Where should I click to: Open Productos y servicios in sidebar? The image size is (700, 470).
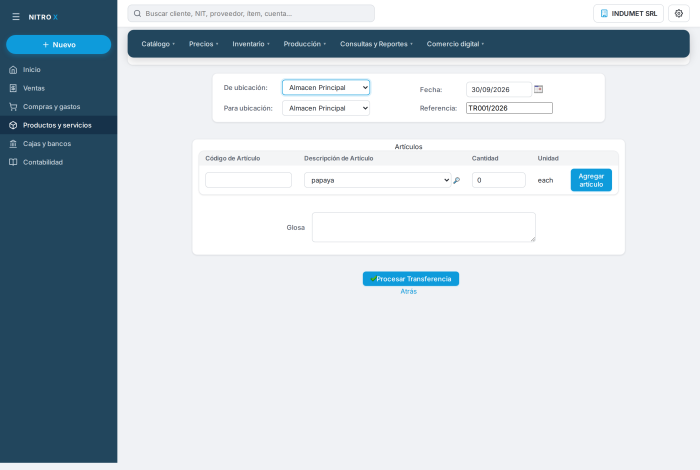pyautogui.click(x=58, y=125)
